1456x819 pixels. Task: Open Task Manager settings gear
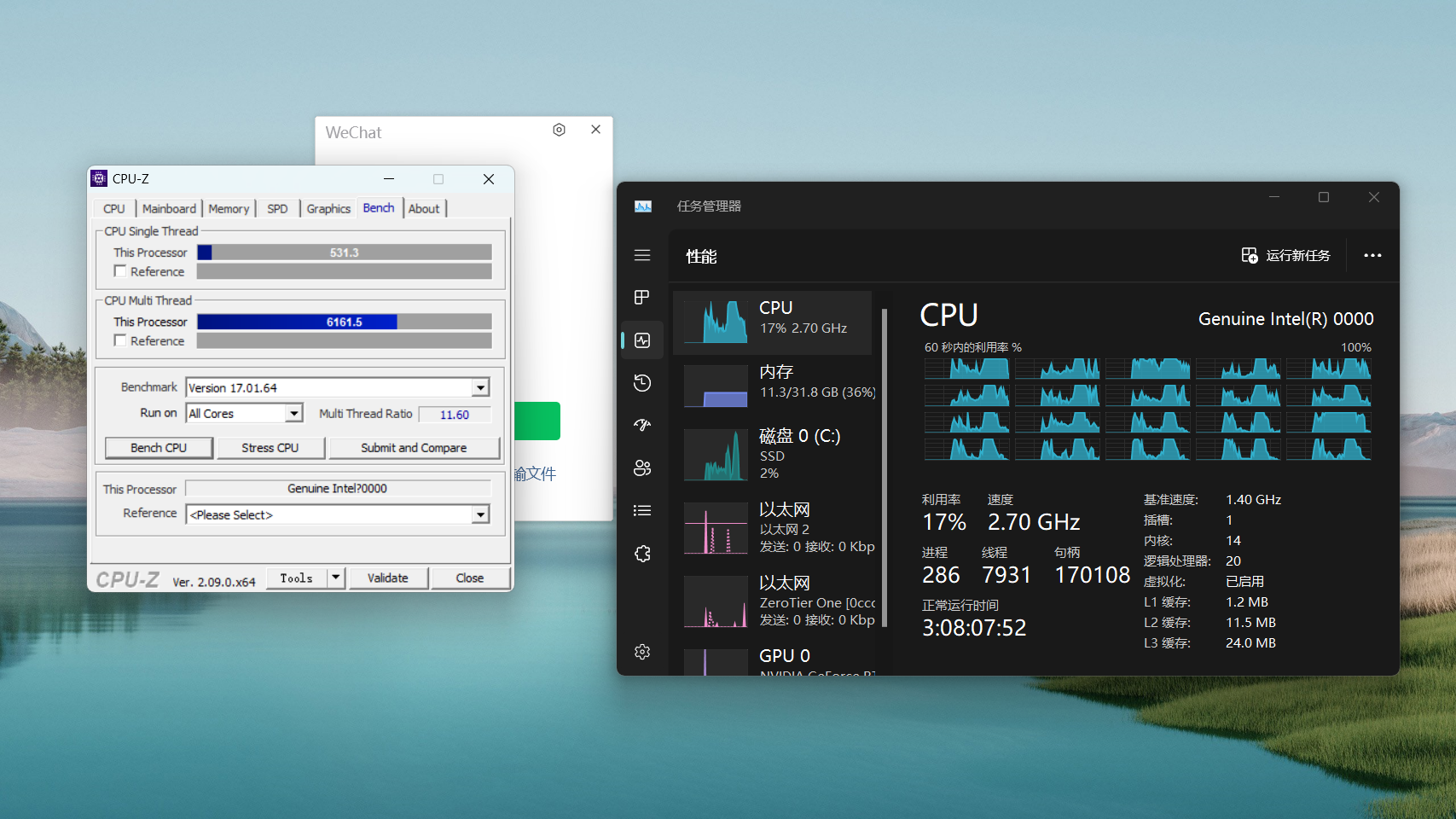(642, 652)
